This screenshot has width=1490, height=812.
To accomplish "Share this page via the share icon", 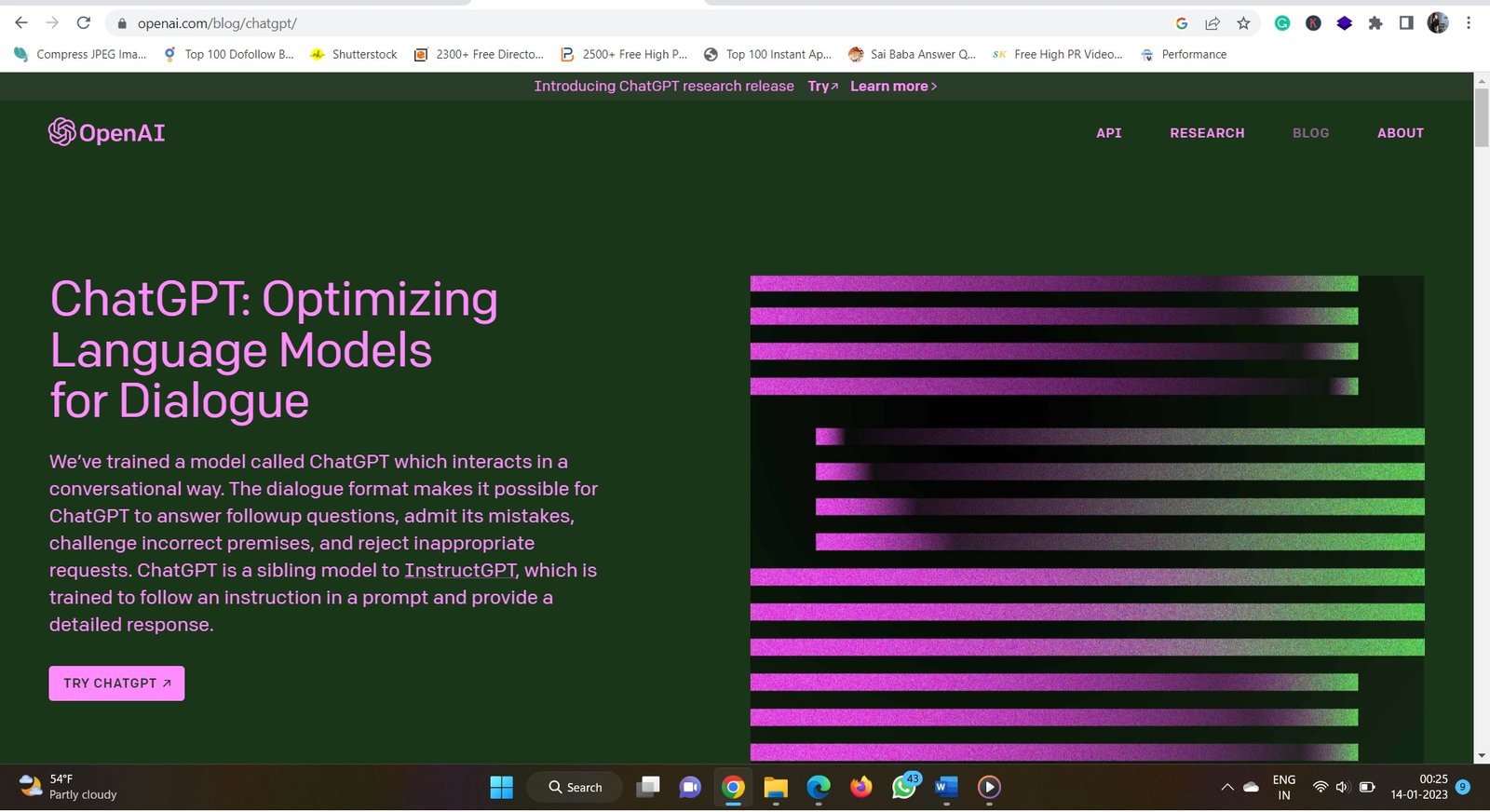I will (1212, 23).
